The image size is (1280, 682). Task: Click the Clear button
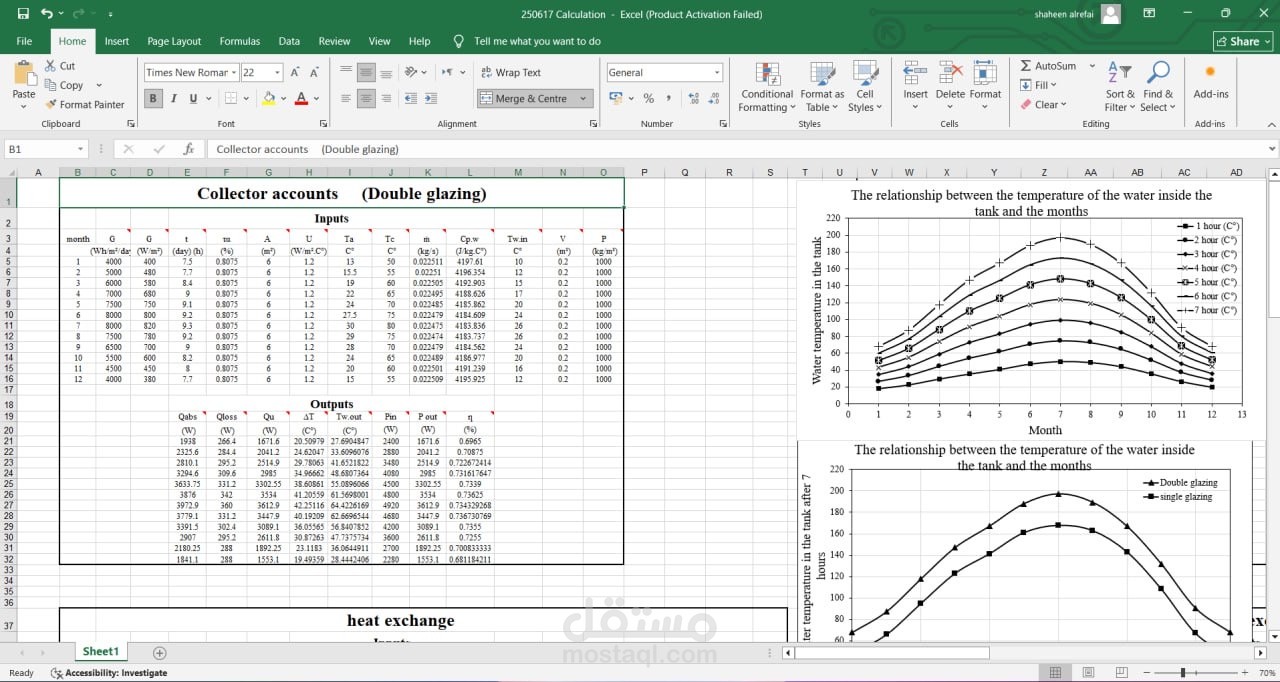pyautogui.click(x=1043, y=104)
